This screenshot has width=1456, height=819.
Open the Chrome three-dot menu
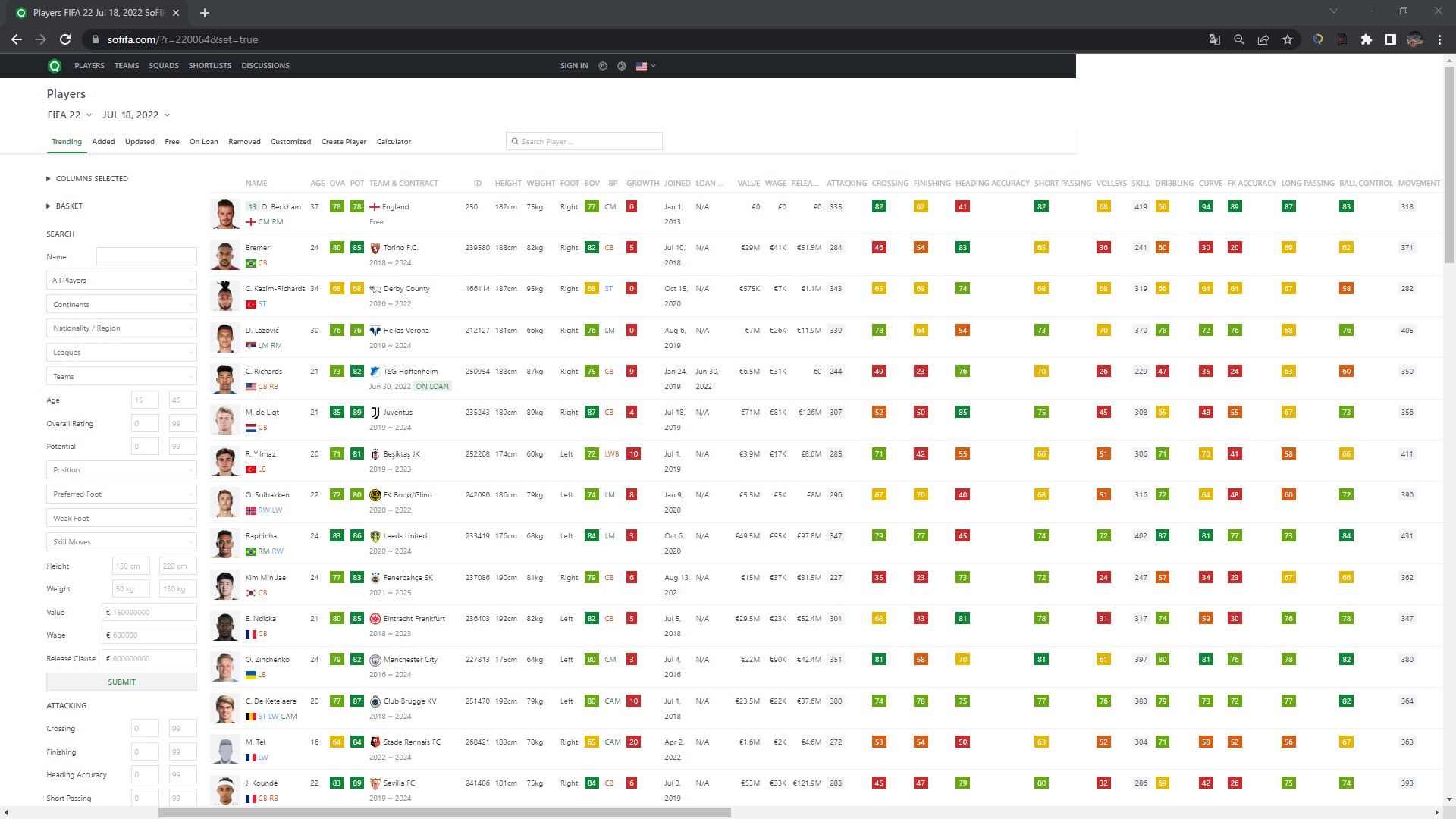1439,39
